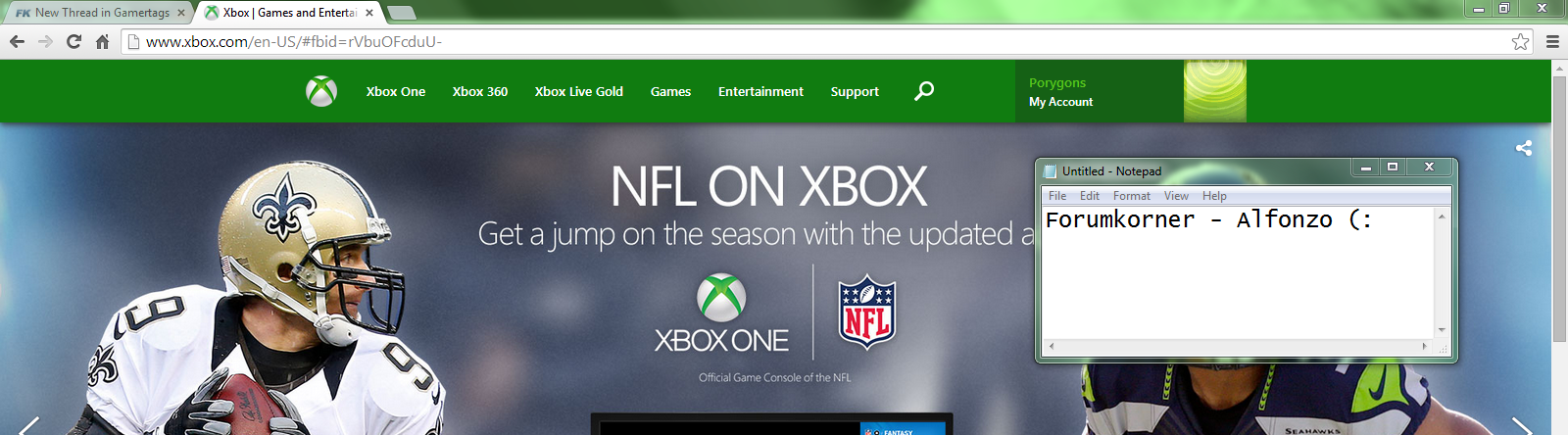Click Notepad's vertical scrollbar up arrow
This screenshot has height=435, width=1568.
(1442, 215)
